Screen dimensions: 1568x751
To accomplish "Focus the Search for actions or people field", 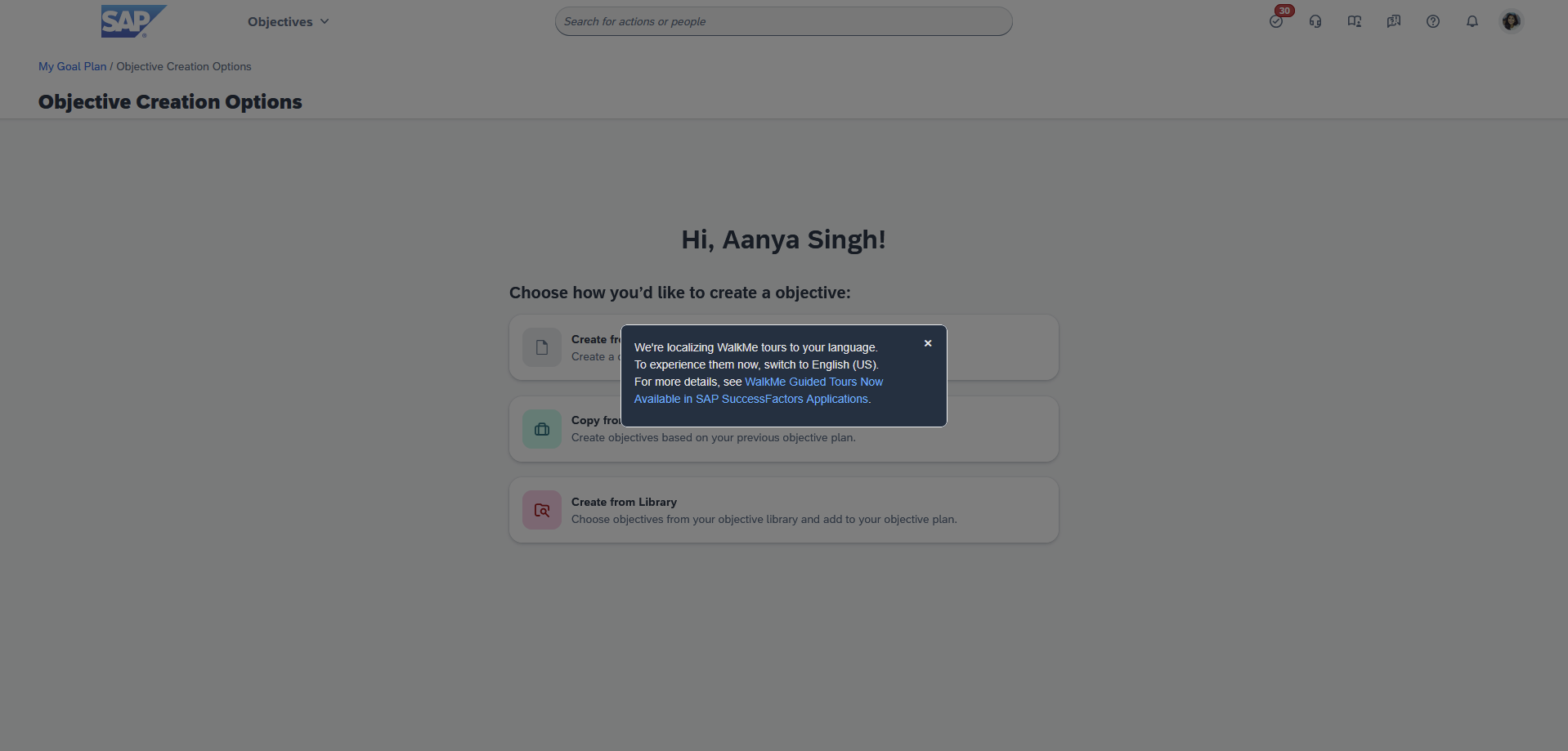I will tap(783, 21).
